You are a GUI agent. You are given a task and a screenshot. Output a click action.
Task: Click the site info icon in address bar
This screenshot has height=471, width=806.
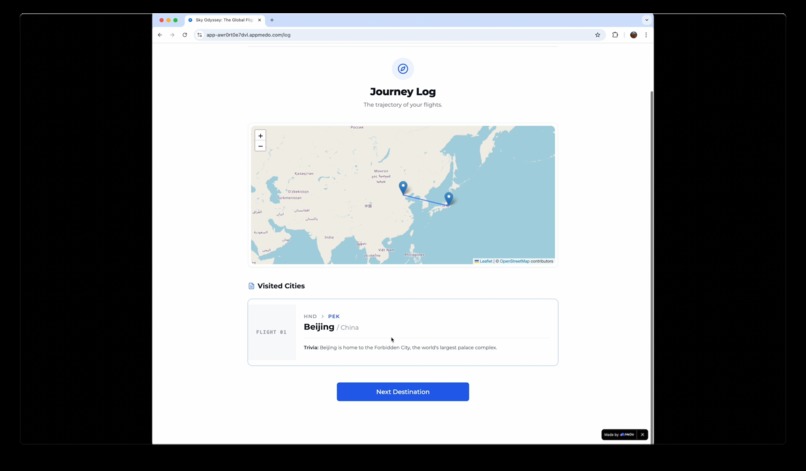pos(199,35)
